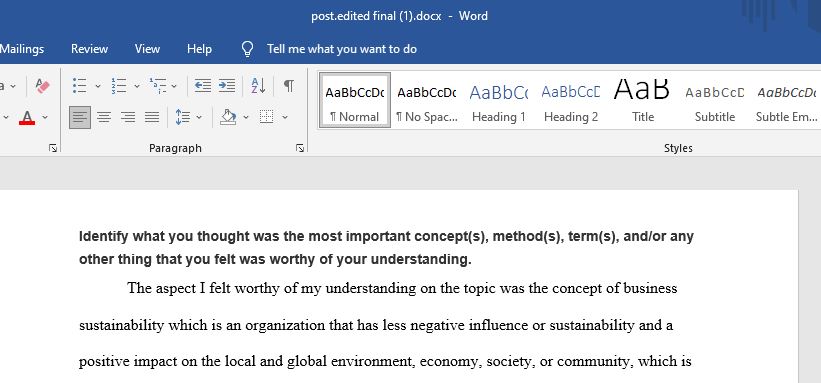Apply the red font color A button
Screen dimensions: 821x383
(x=27, y=117)
